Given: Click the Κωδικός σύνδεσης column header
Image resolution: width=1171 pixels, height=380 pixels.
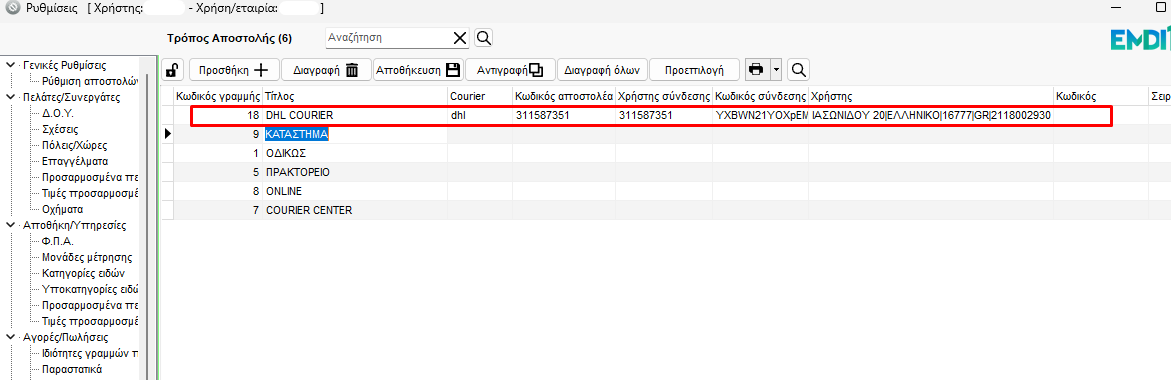Looking at the screenshot, I should [x=760, y=96].
